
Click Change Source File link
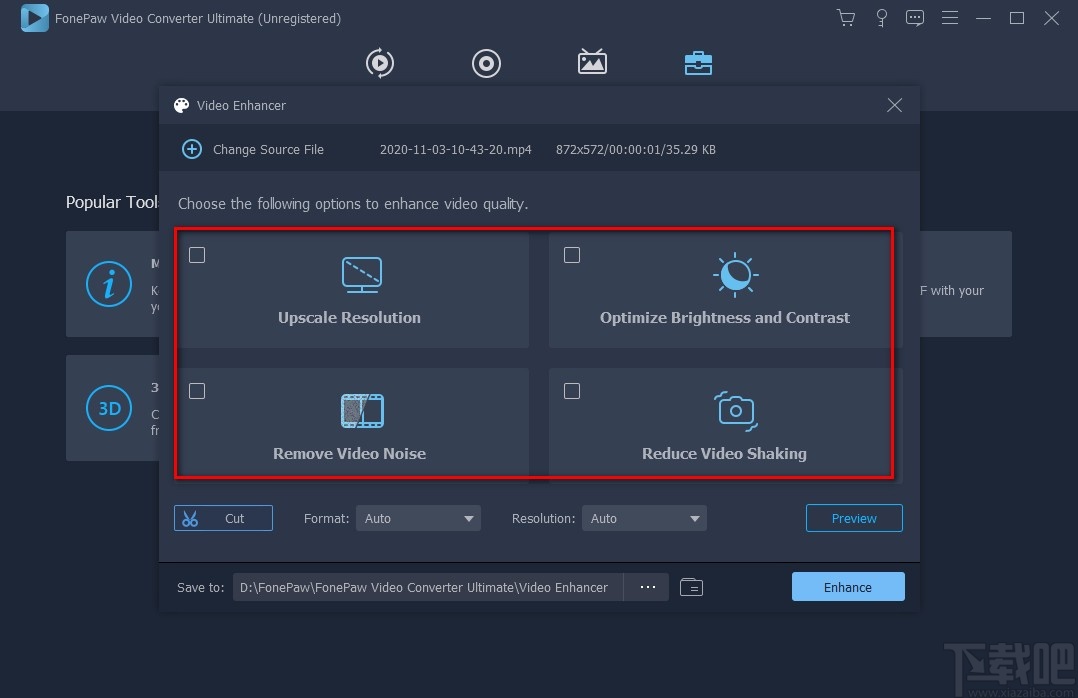(268, 149)
